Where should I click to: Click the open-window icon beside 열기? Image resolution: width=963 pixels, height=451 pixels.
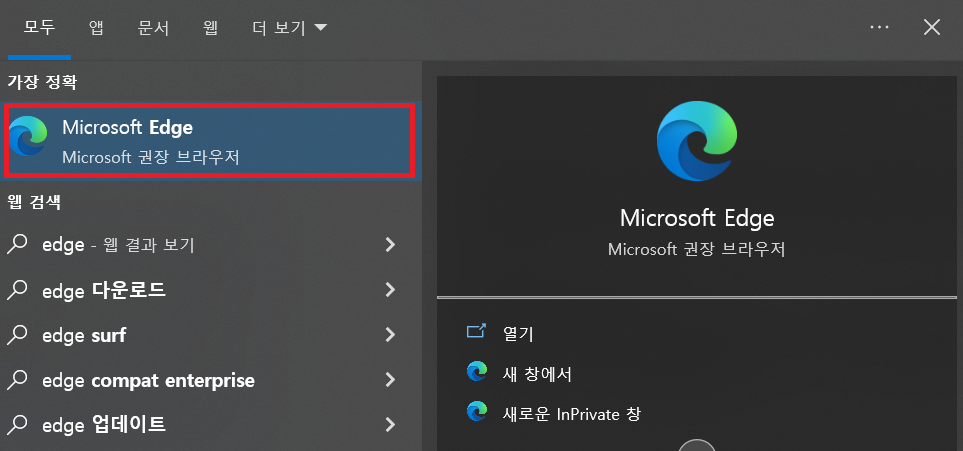(x=477, y=331)
